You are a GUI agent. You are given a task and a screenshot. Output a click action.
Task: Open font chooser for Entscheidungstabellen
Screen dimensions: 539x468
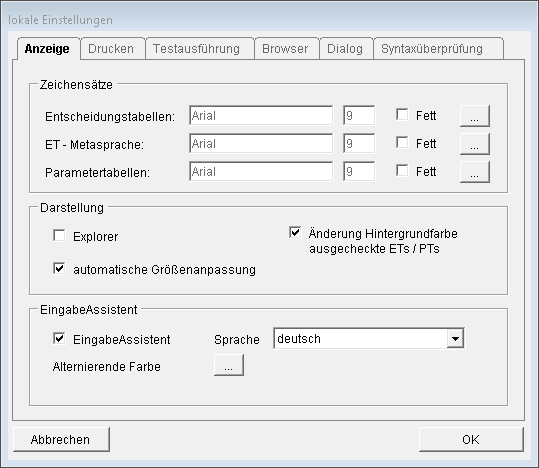[x=475, y=116]
